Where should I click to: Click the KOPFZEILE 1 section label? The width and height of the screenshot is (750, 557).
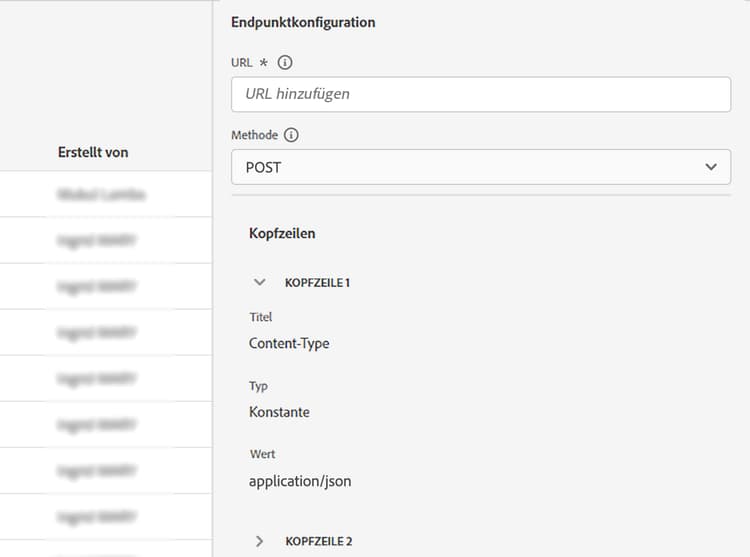pyautogui.click(x=318, y=283)
